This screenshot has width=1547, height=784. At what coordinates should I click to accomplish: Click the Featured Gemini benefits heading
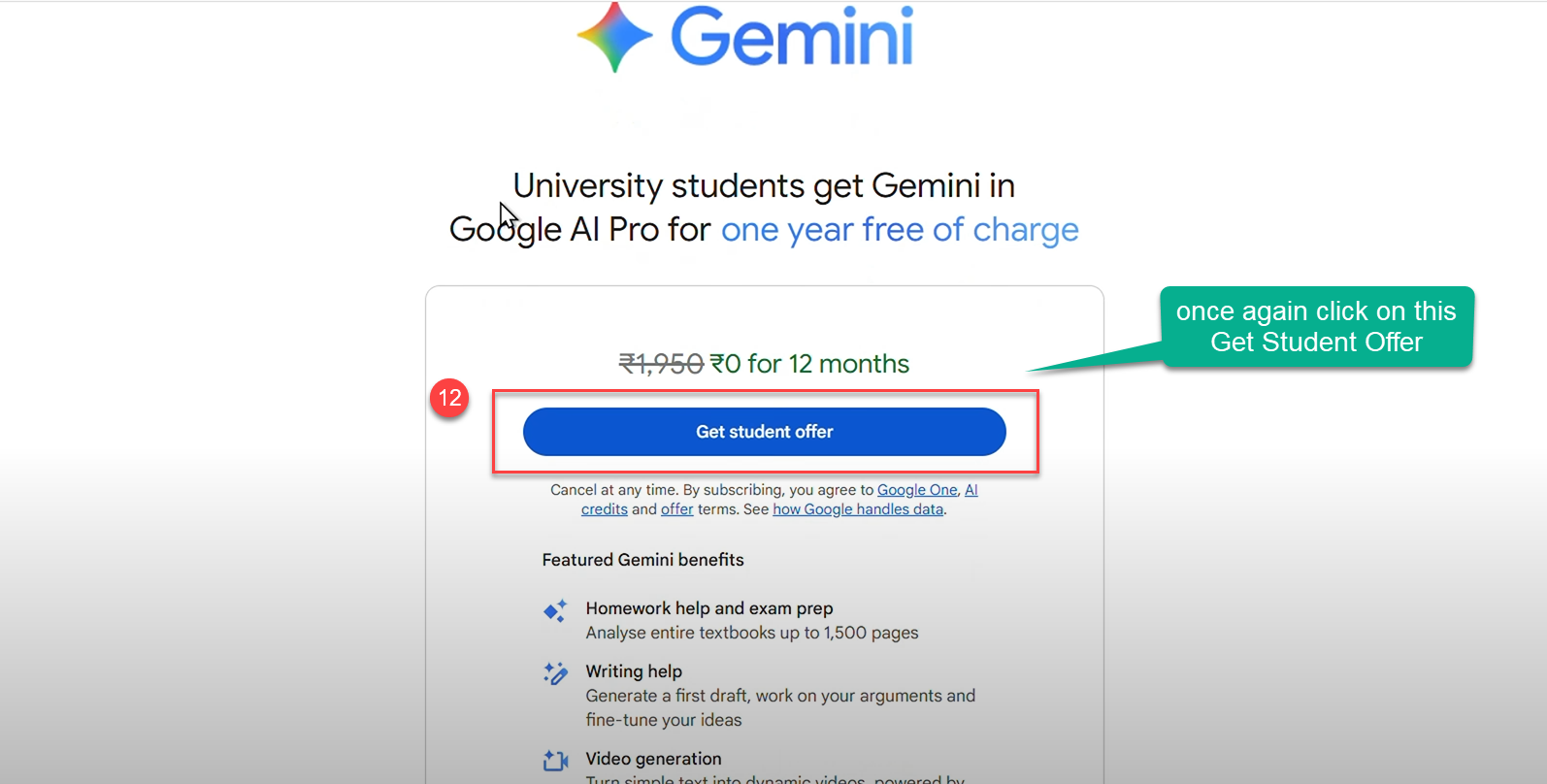[643, 560]
